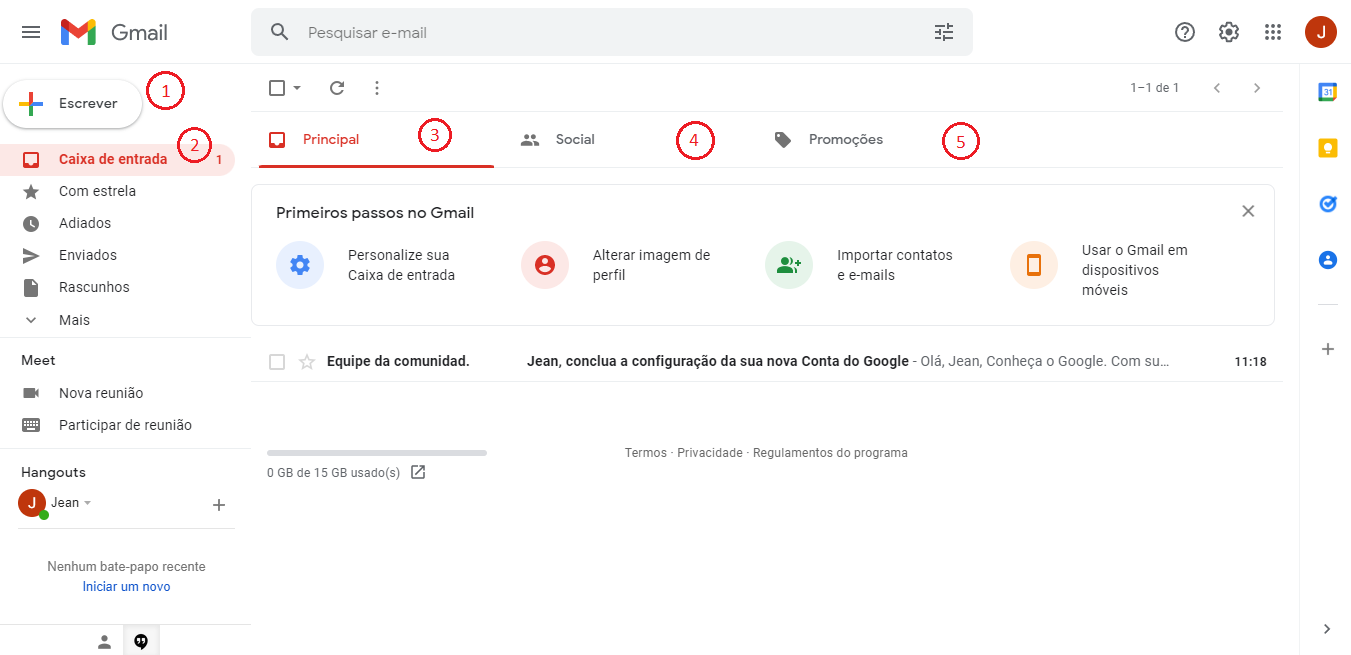Screen dimensions: 1351x655
Task: Switch to Hangouts conversations icon
Action: [141, 642]
